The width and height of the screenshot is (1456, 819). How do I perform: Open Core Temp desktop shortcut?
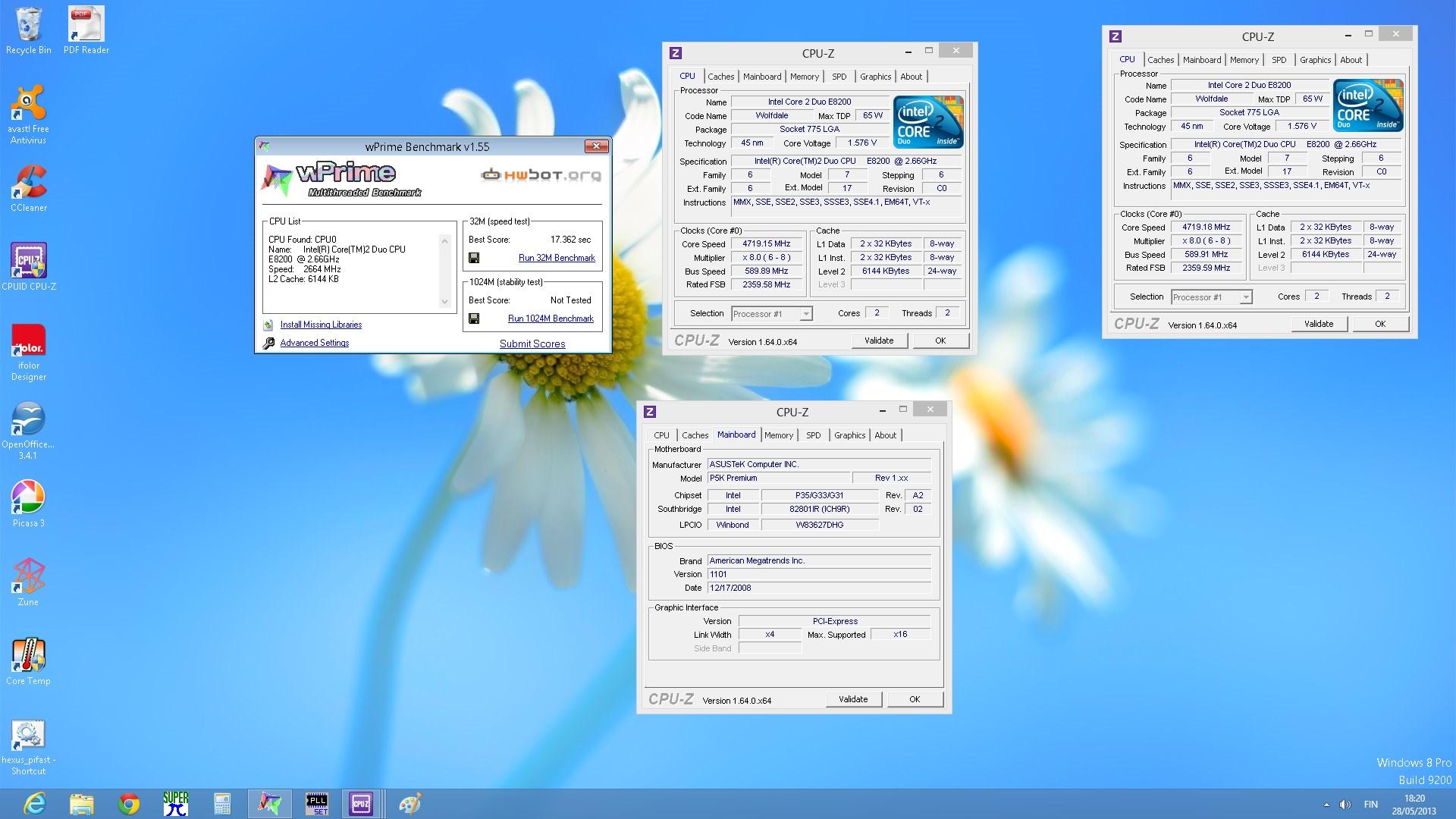coord(29,661)
